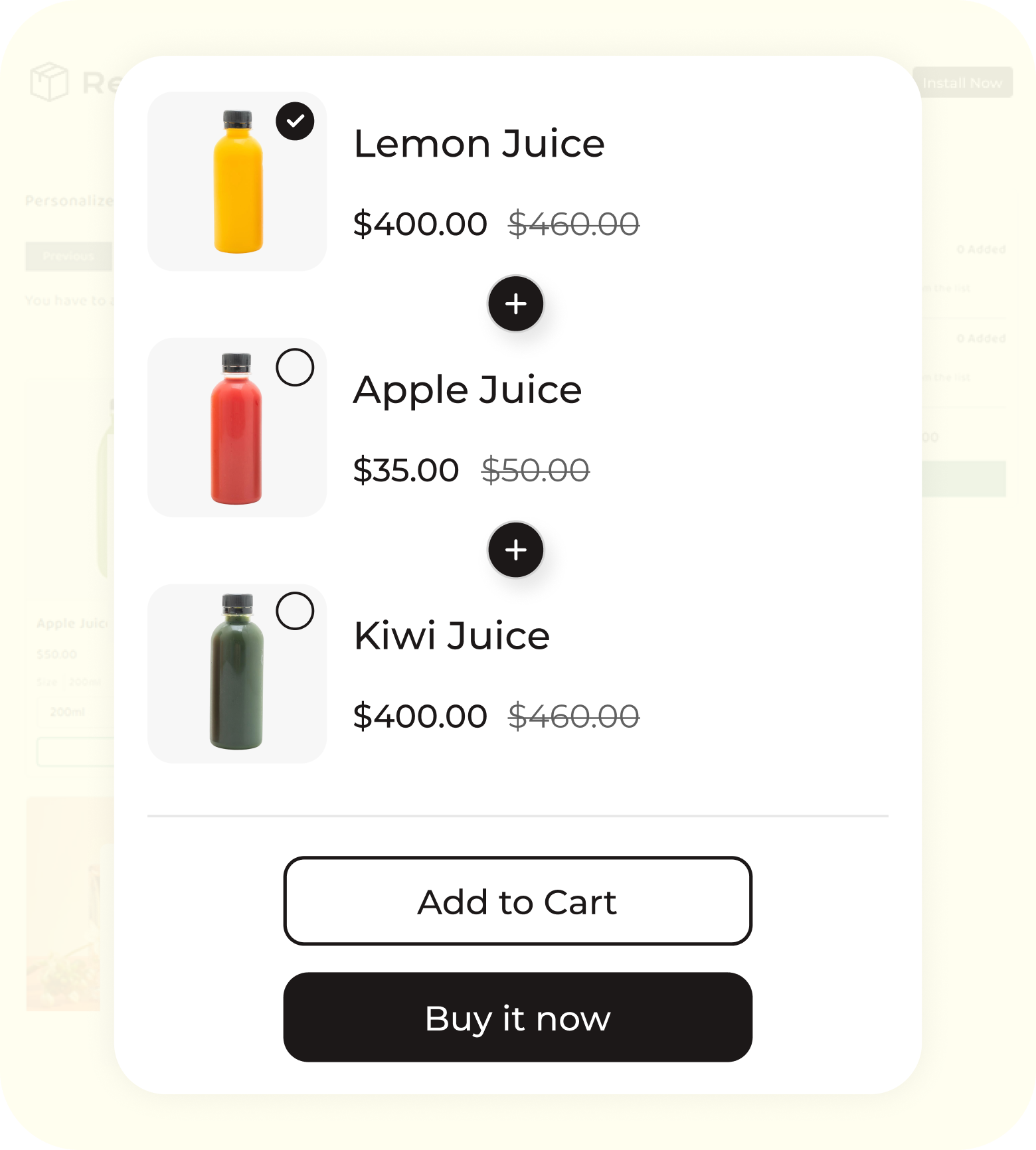The height and width of the screenshot is (1150, 1036).
Task: Click the box logo icon in header
Action: click(49, 82)
